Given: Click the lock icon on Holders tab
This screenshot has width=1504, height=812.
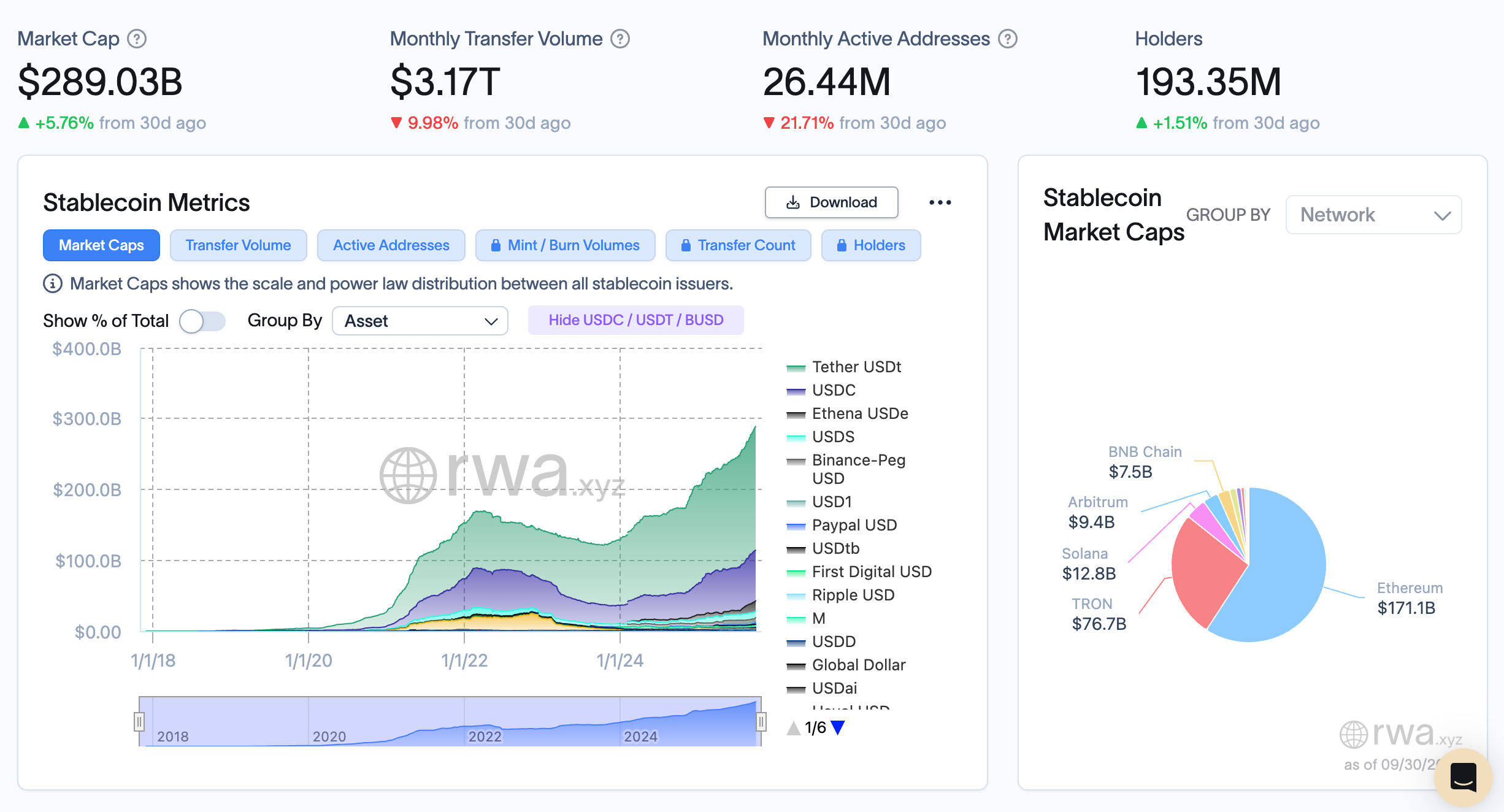Looking at the screenshot, I should click(841, 245).
